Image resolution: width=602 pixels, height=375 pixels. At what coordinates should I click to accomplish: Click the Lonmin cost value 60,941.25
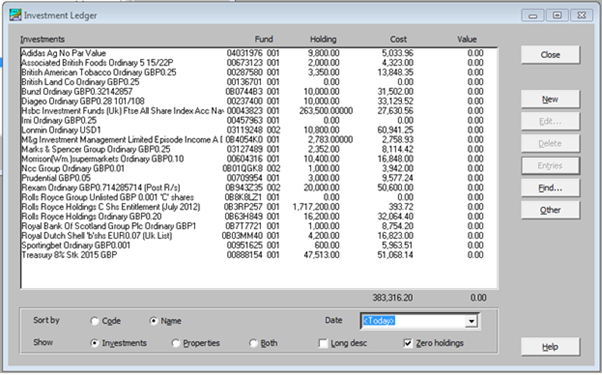point(395,130)
